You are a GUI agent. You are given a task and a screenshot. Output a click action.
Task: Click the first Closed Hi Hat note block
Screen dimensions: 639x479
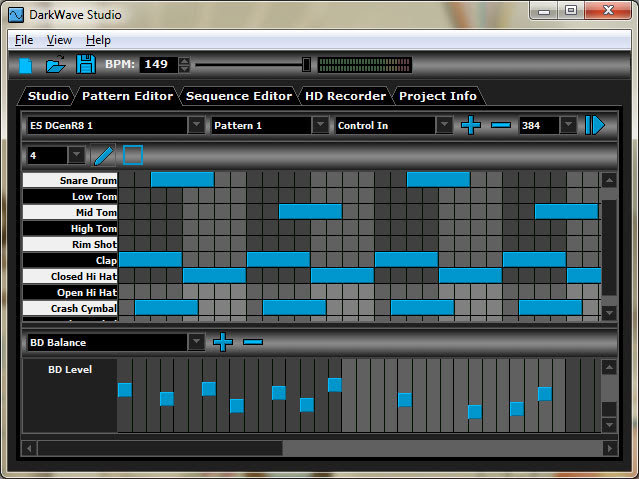[x=214, y=275]
